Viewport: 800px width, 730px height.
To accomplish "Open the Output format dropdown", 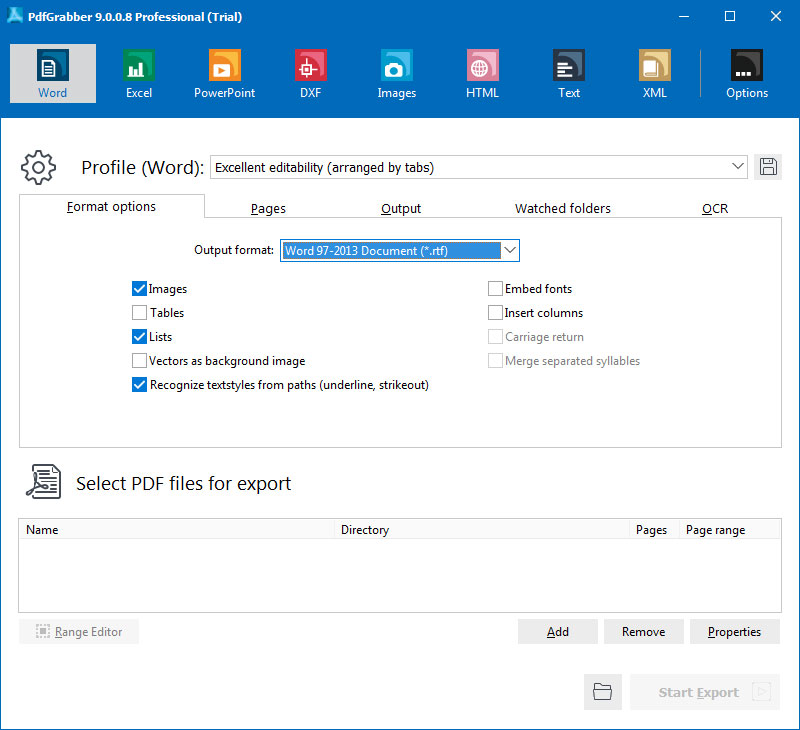I will click(510, 250).
